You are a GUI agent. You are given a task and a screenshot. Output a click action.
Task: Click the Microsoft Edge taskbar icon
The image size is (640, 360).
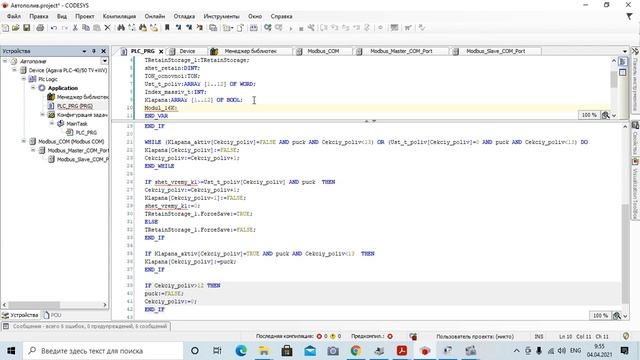pos(241,351)
